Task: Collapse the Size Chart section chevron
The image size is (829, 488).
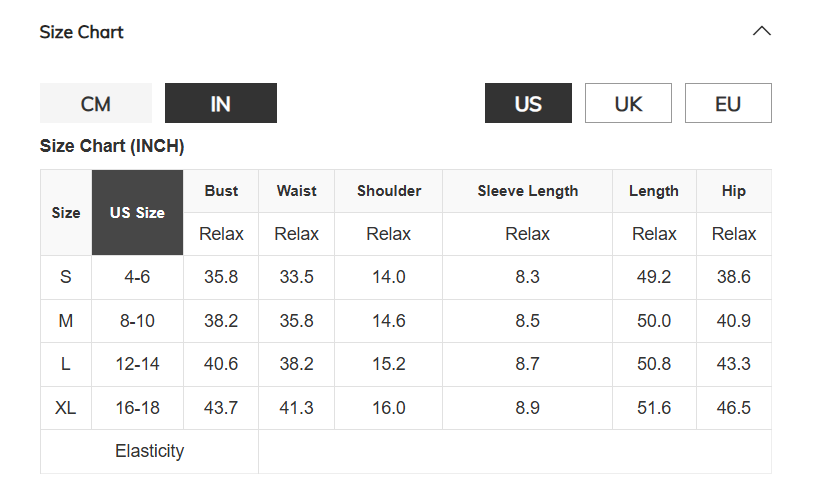Action: [x=761, y=31]
